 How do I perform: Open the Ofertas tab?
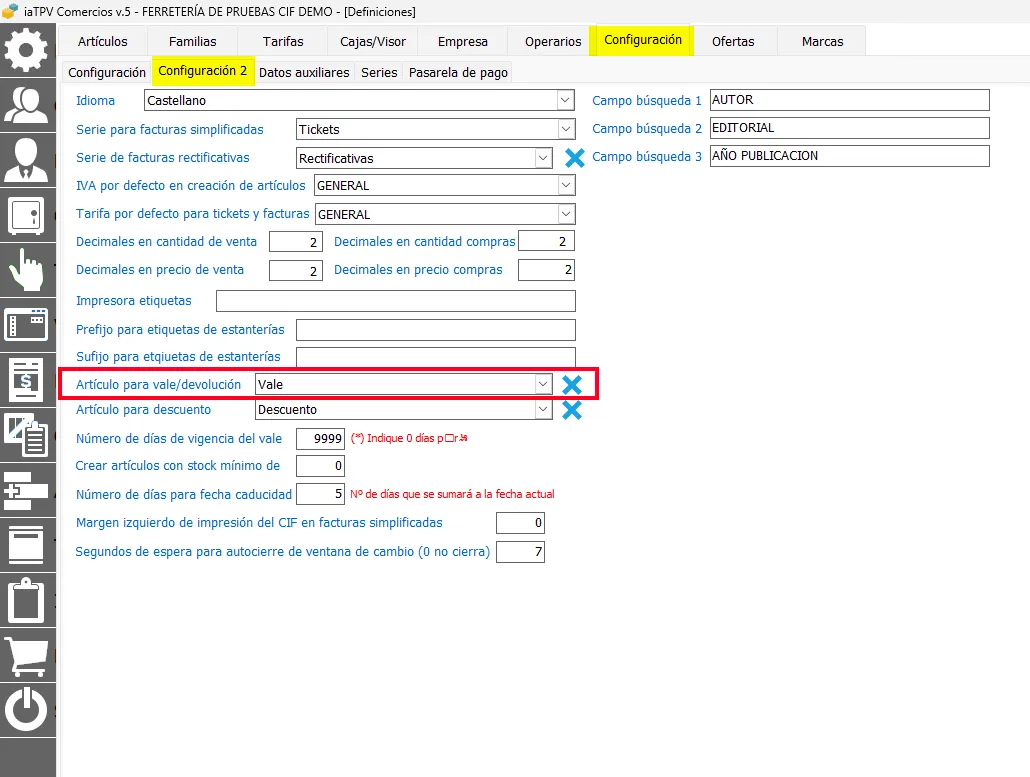(x=733, y=41)
